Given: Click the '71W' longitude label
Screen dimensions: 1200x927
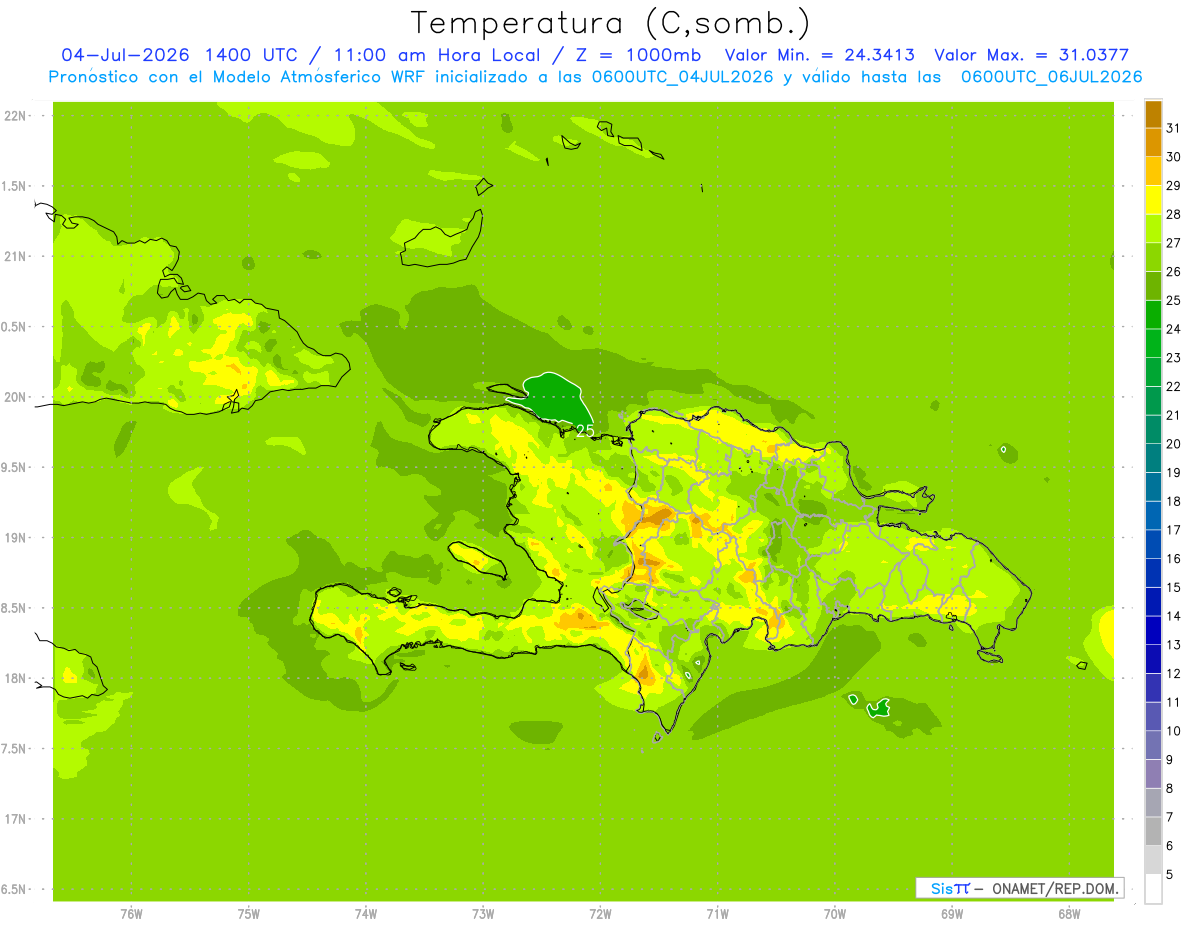Looking at the screenshot, I should pos(717,913).
